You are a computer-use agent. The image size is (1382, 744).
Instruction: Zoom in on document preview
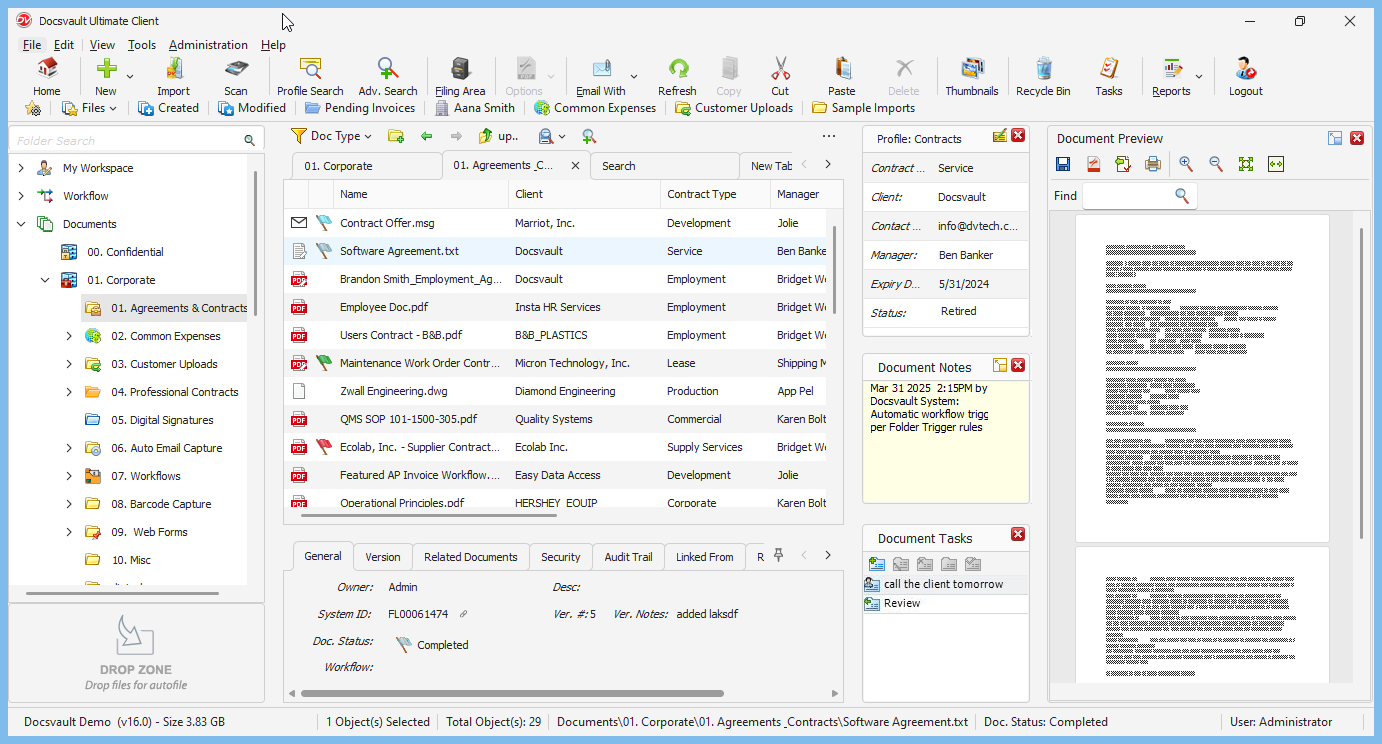1186,164
